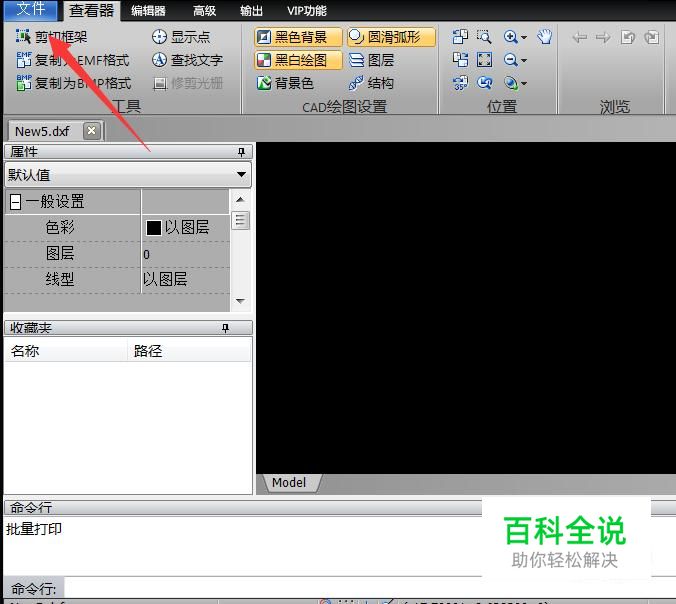Open the VIP功能 tab

pyautogui.click(x=307, y=10)
